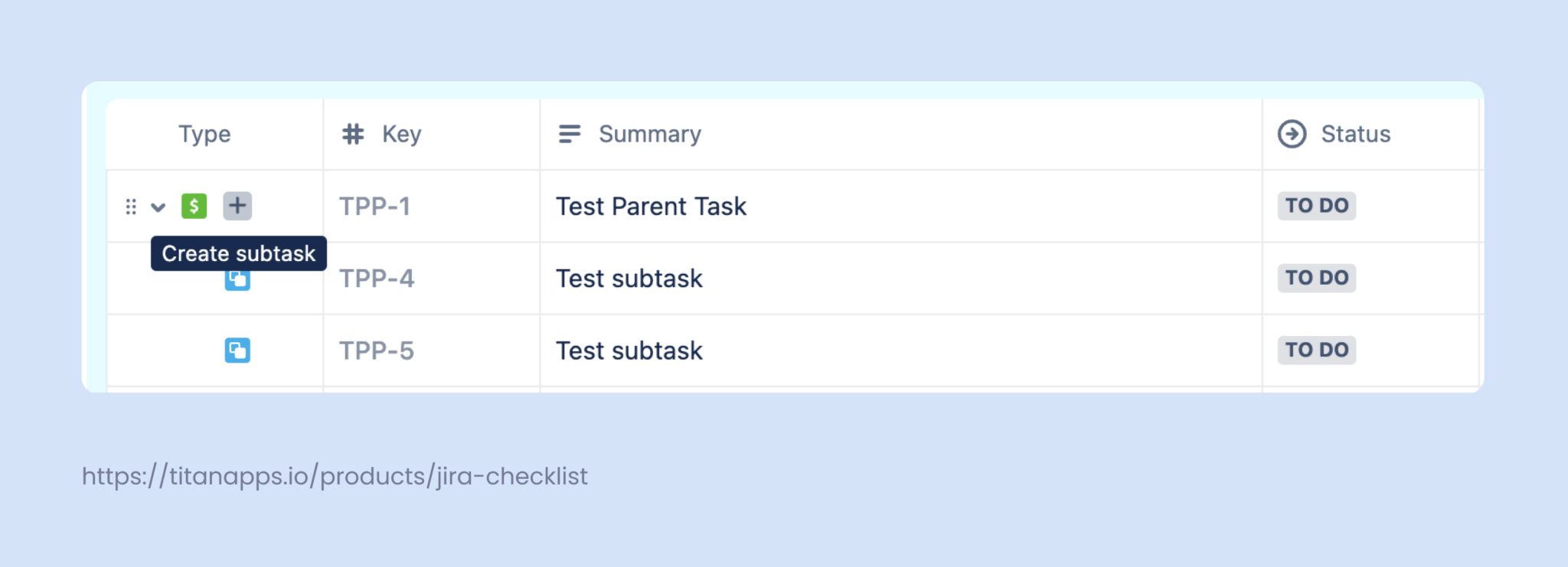Open the TO DO status of TPP-5
Image resolution: width=1568 pixels, height=567 pixels.
coord(1317,350)
